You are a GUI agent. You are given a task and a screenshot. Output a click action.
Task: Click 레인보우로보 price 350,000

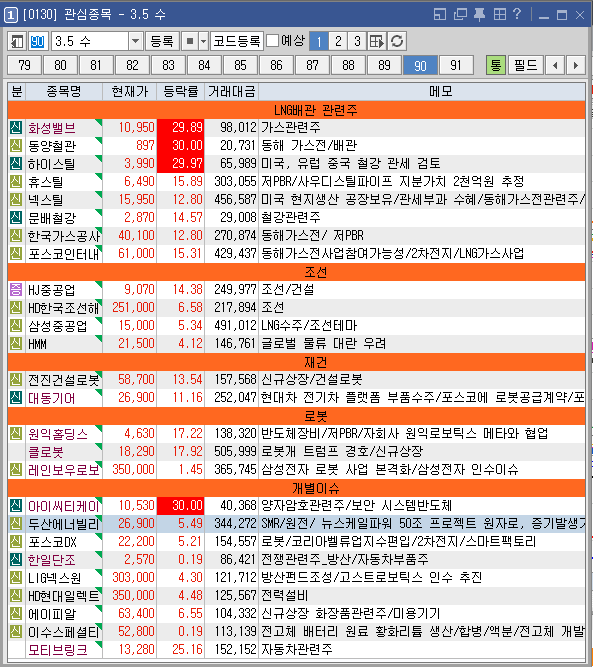coord(133,469)
